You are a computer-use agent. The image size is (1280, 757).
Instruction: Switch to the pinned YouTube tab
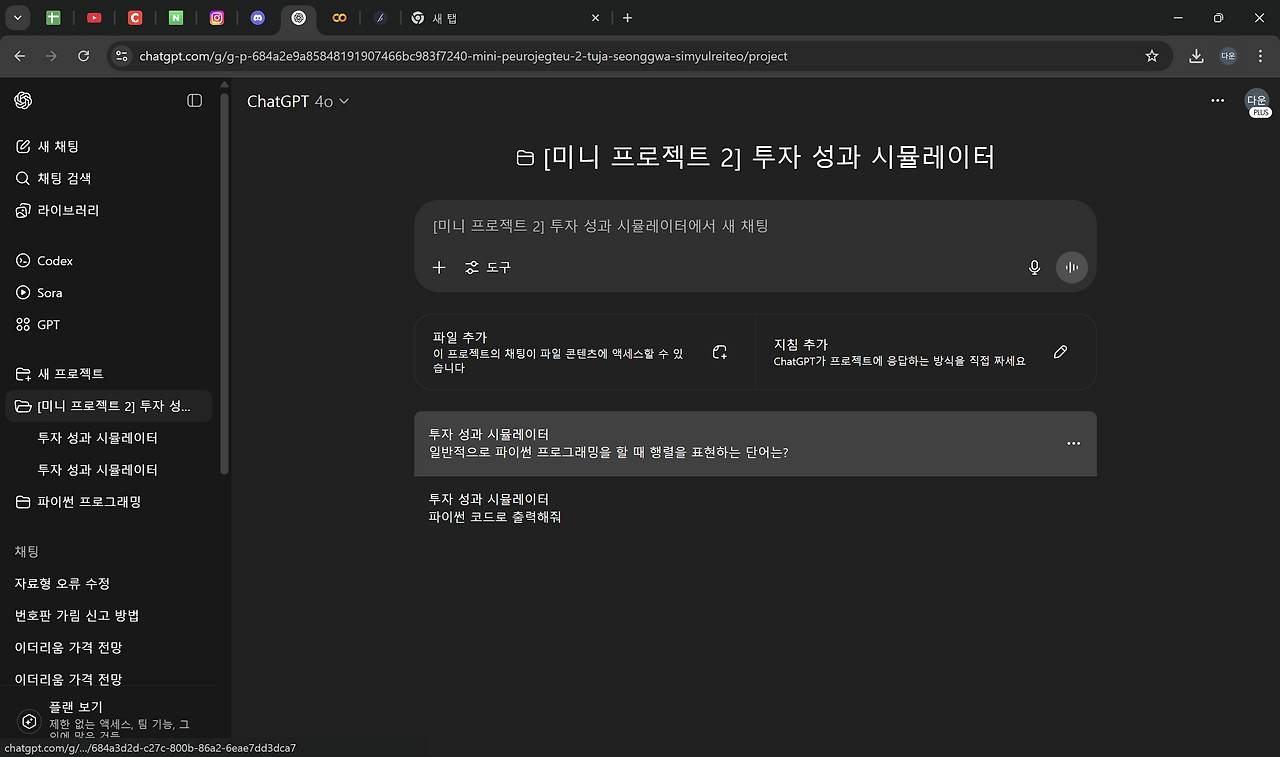[x=94, y=18]
